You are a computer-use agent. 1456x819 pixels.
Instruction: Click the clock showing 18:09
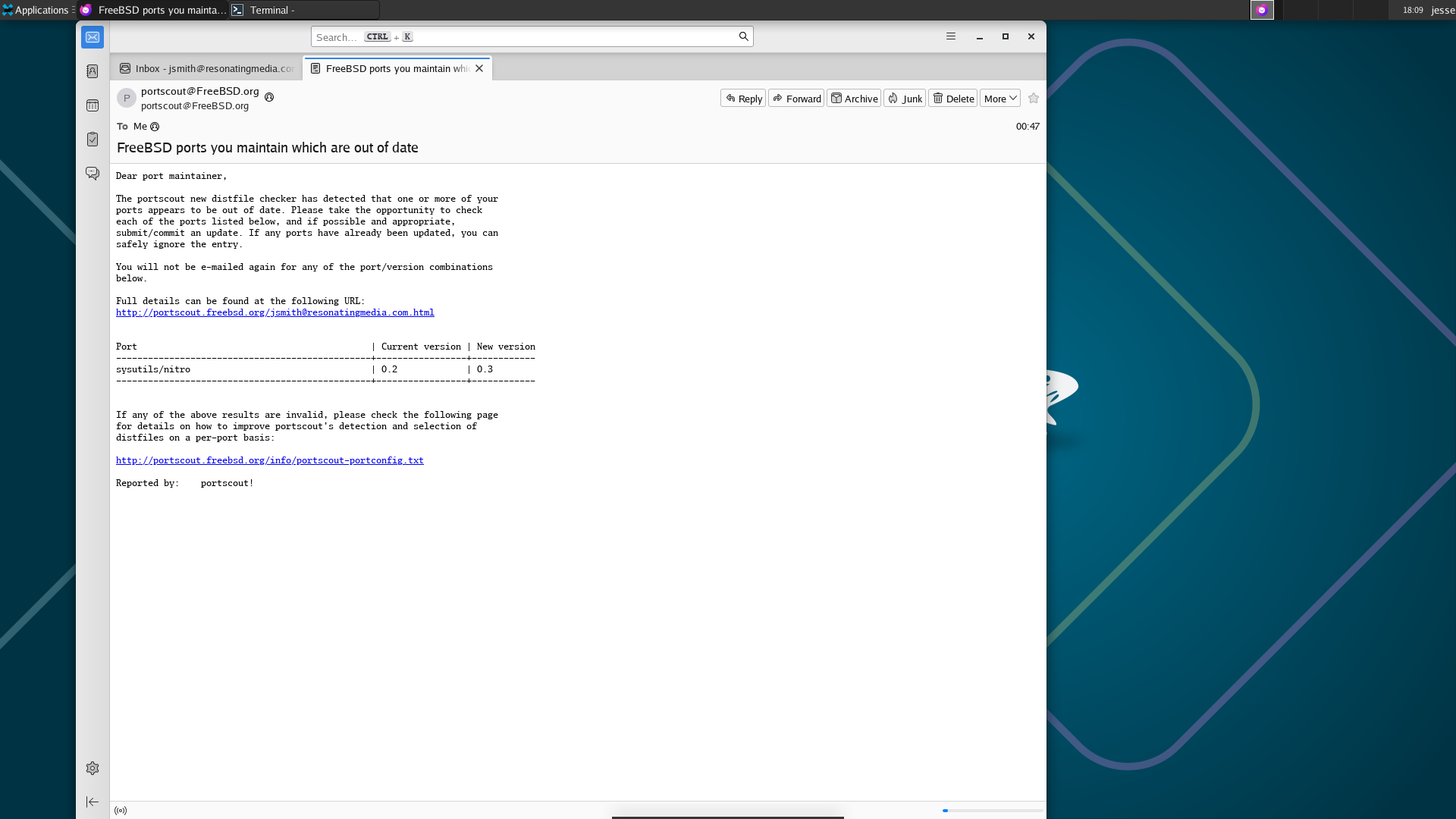(1413, 10)
